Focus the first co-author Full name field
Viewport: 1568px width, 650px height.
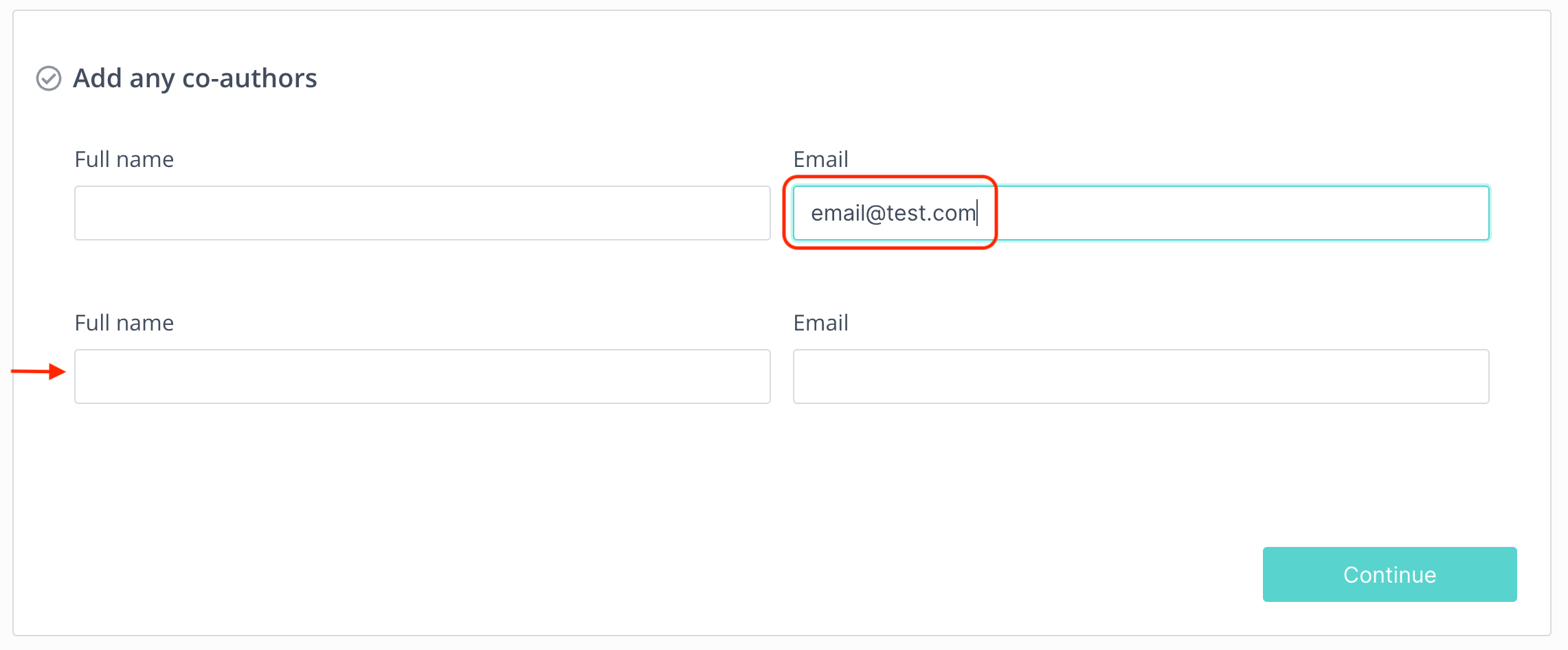422,213
